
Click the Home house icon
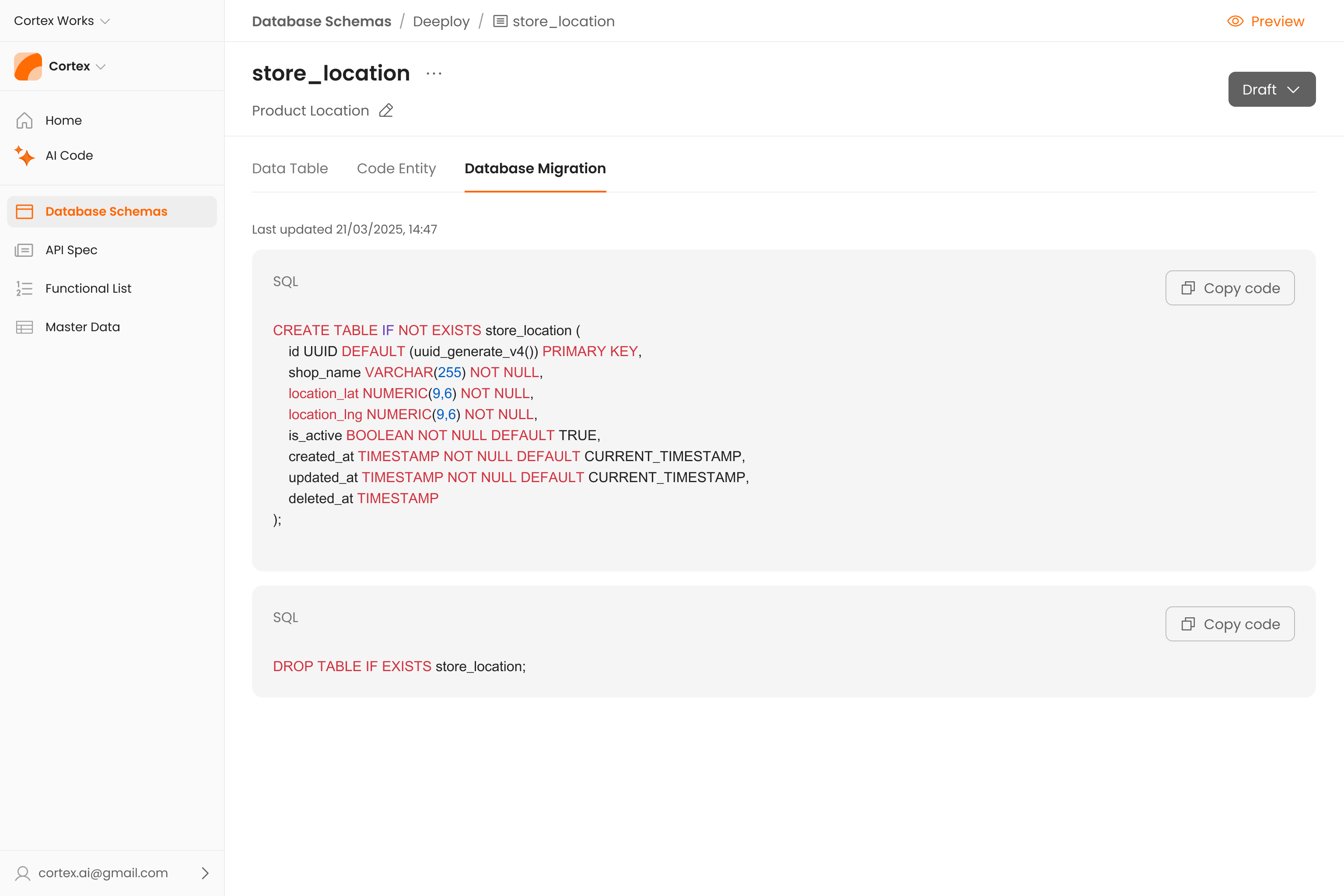(x=24, y=121)
